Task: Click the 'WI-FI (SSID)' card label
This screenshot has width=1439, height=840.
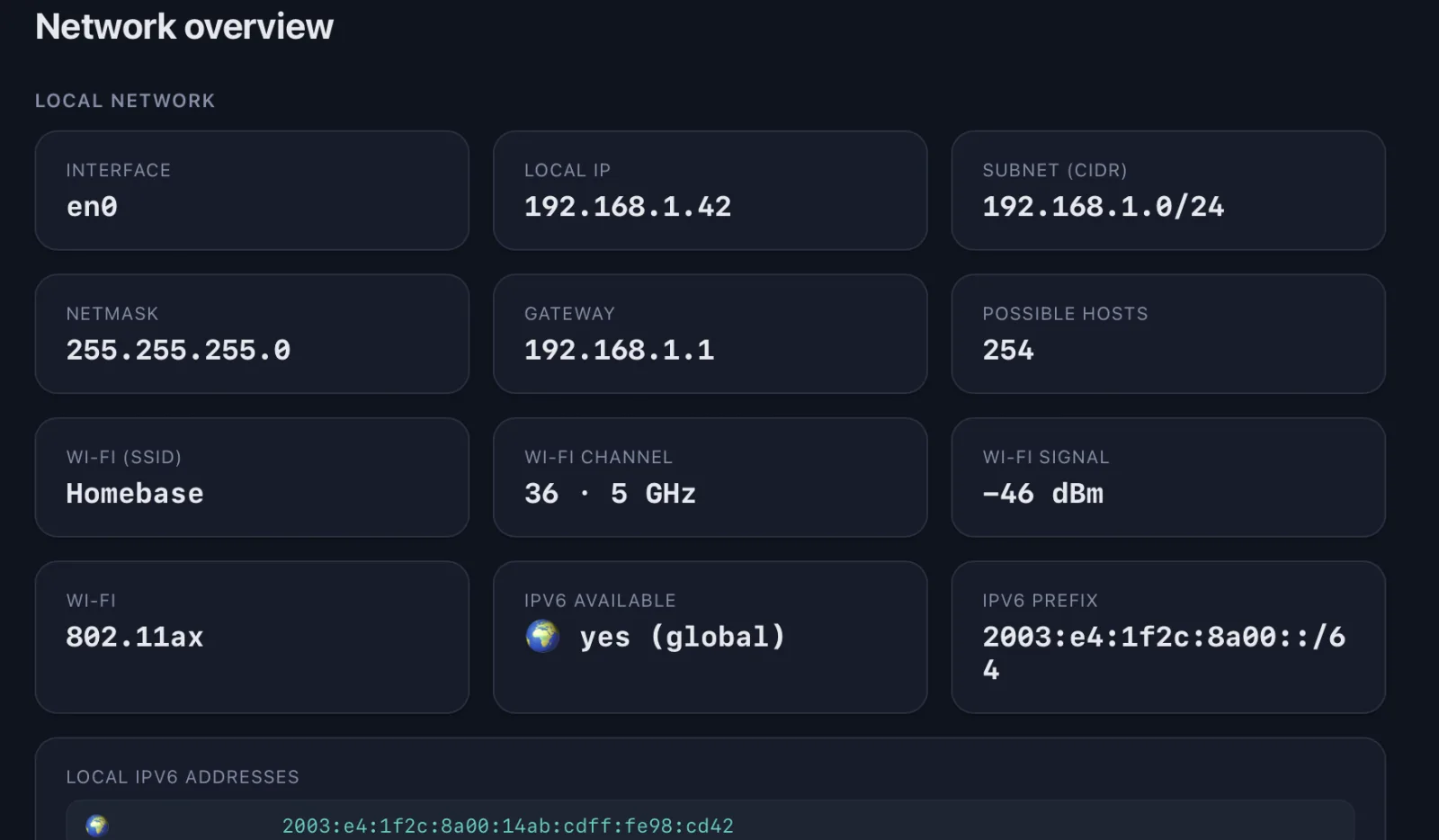Action: click(124, 457)
